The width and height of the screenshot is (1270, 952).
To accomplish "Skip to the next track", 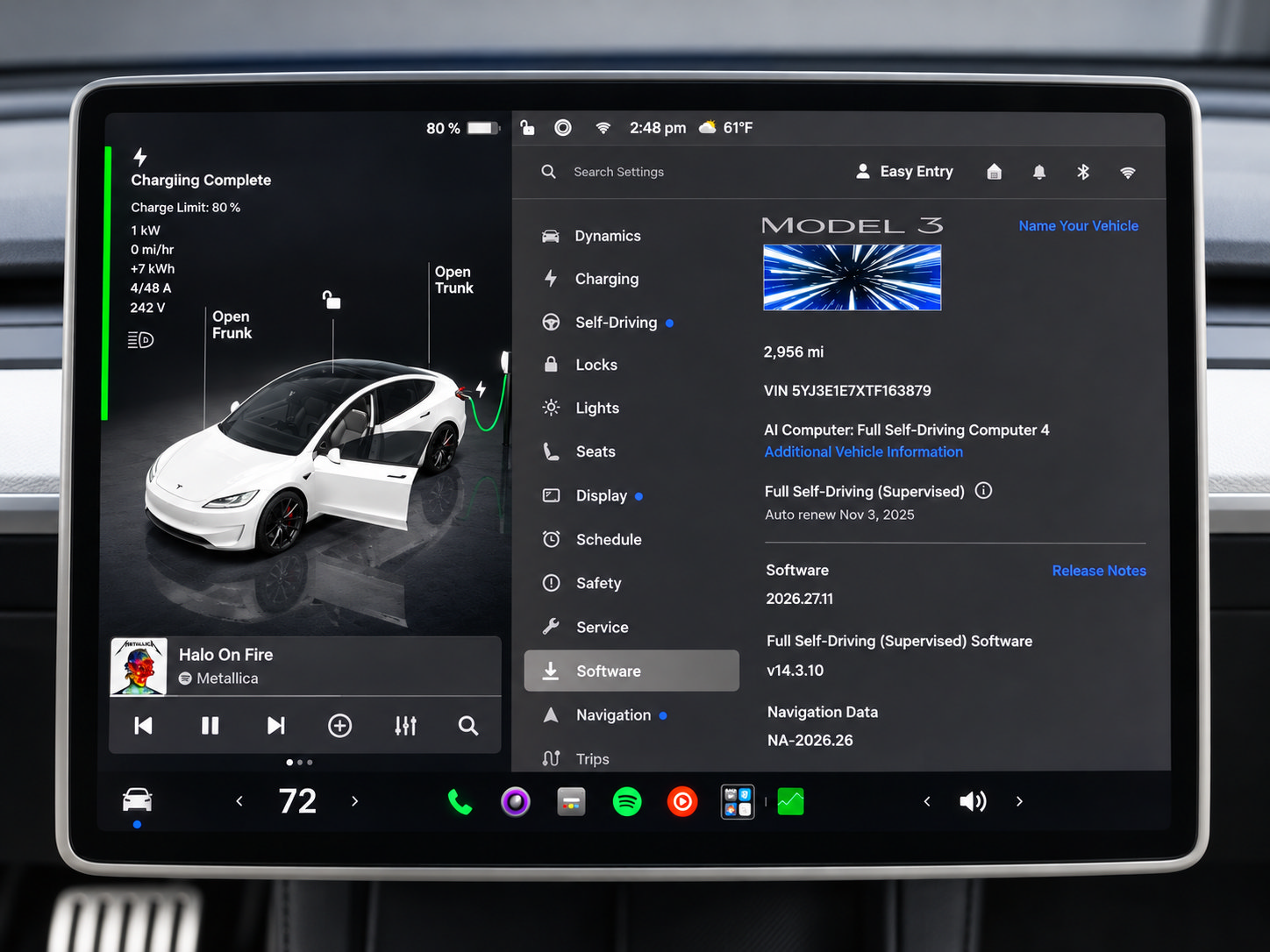I will (x=276, y=726).
